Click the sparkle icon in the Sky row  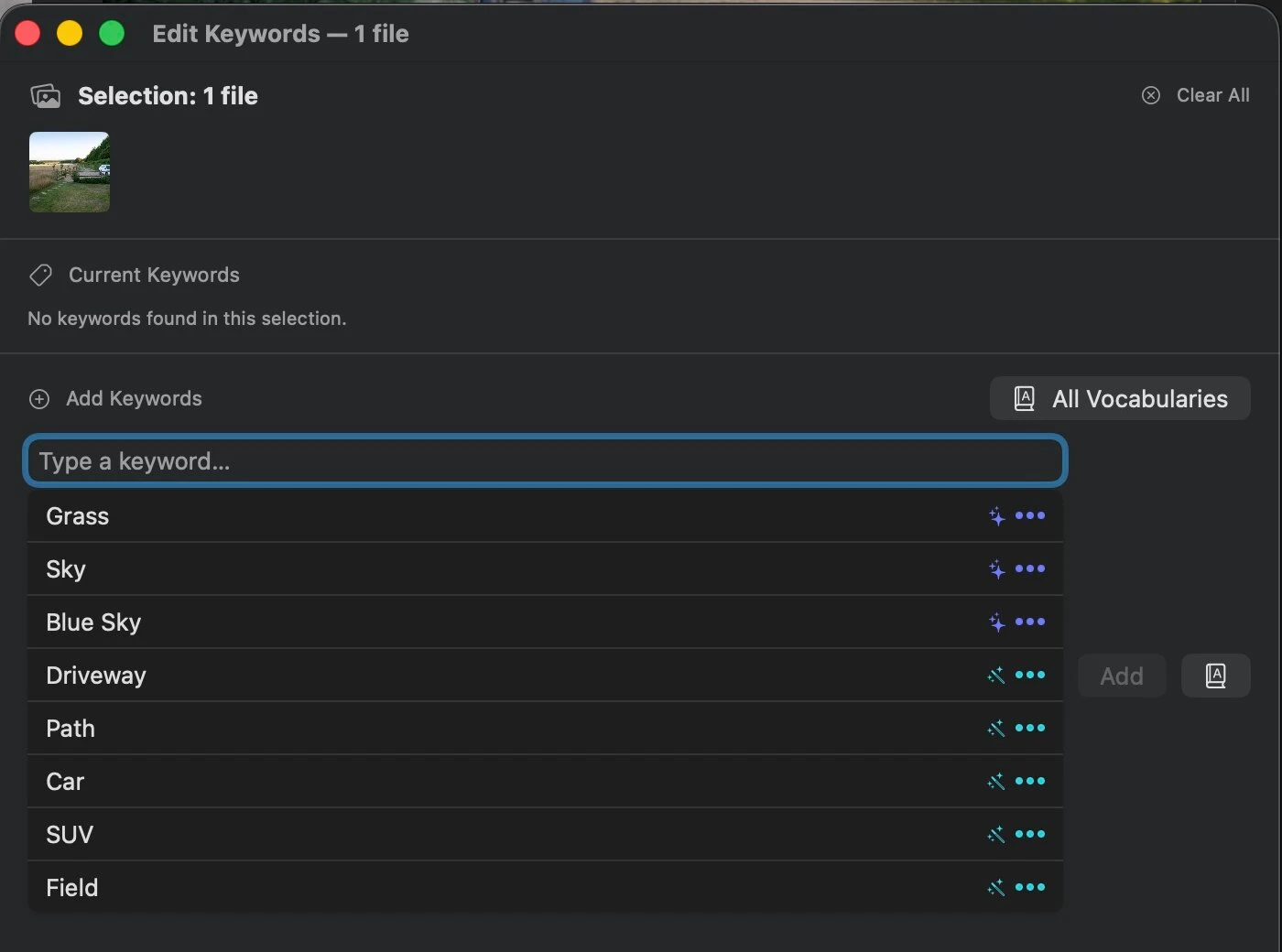coord(996,569)
